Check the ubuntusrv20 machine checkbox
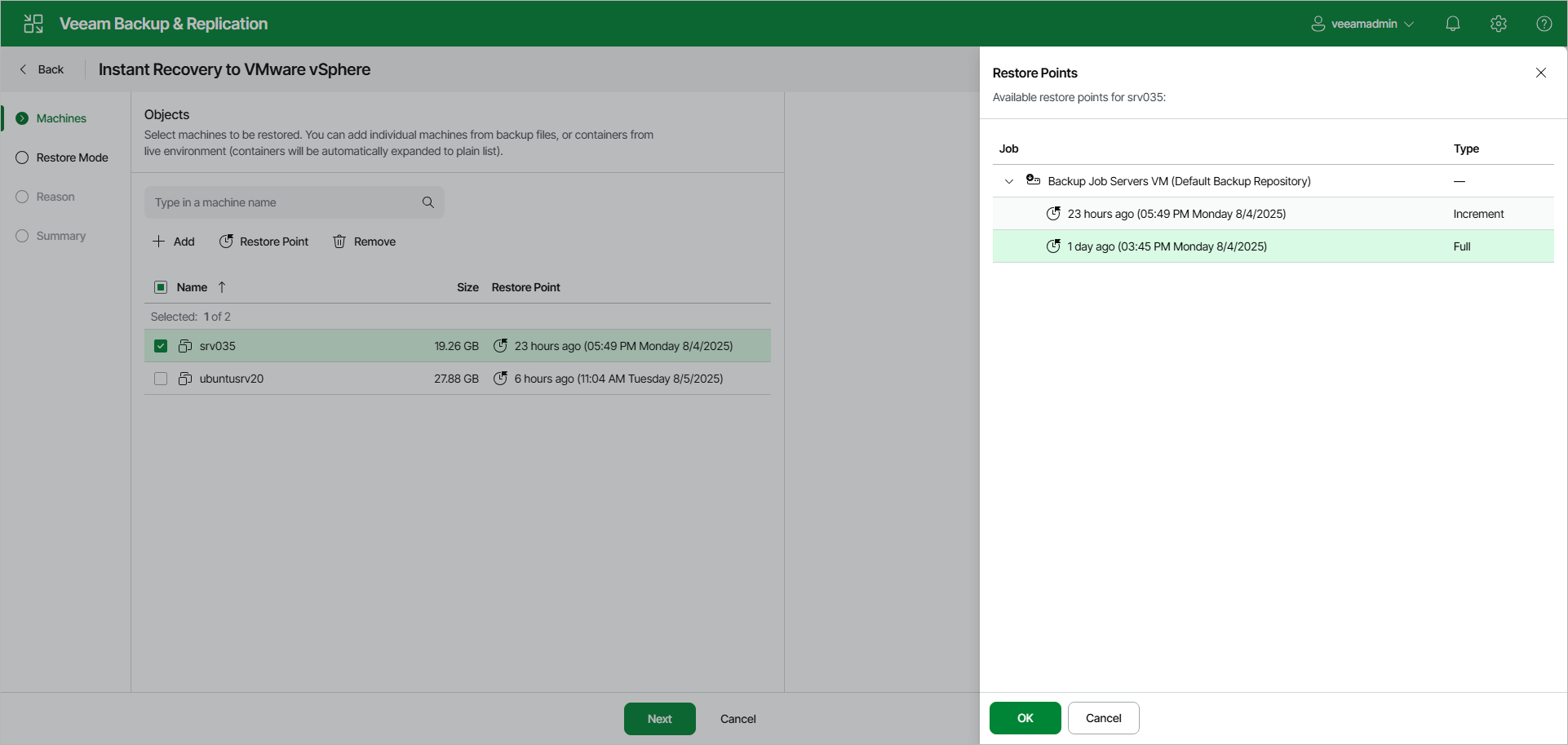 (x=161, y=379)
